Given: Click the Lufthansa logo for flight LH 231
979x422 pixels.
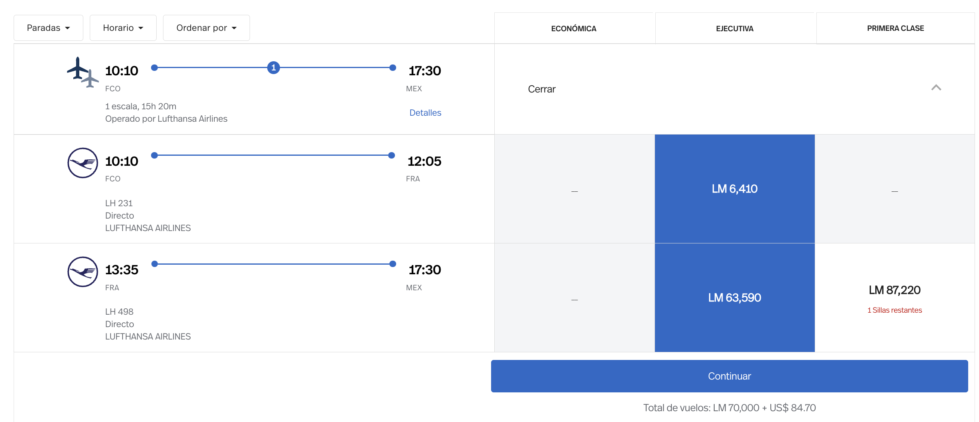Looking at the screenshot, I should (82, 163).
